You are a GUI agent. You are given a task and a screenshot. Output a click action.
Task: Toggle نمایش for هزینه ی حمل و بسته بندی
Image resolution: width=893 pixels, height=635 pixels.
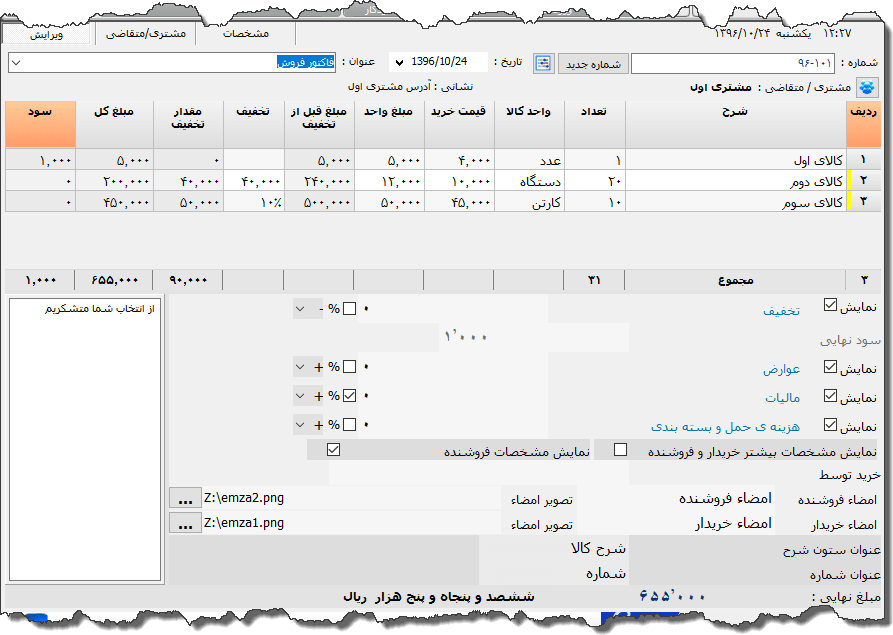click(830, 423)
